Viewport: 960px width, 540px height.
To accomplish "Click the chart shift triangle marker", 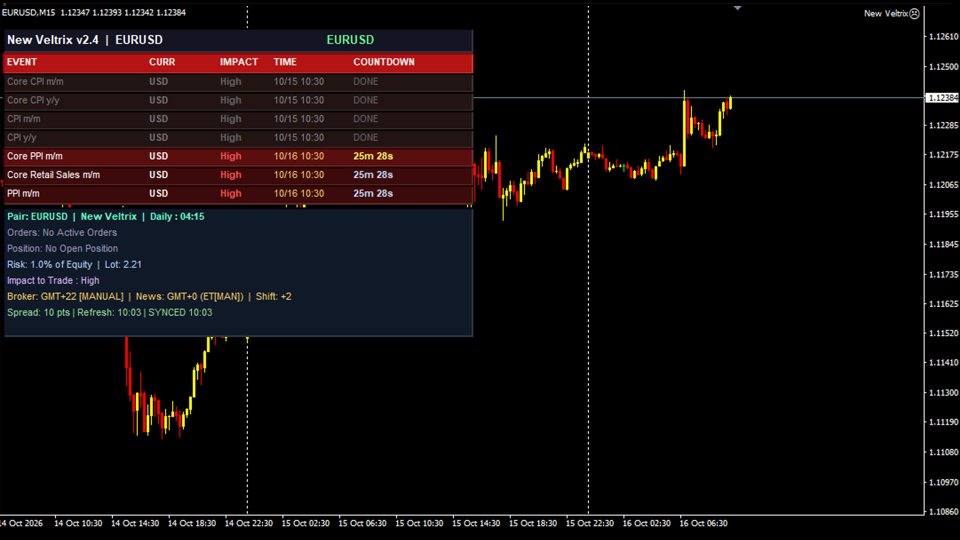I will click(x=738, y=8).
